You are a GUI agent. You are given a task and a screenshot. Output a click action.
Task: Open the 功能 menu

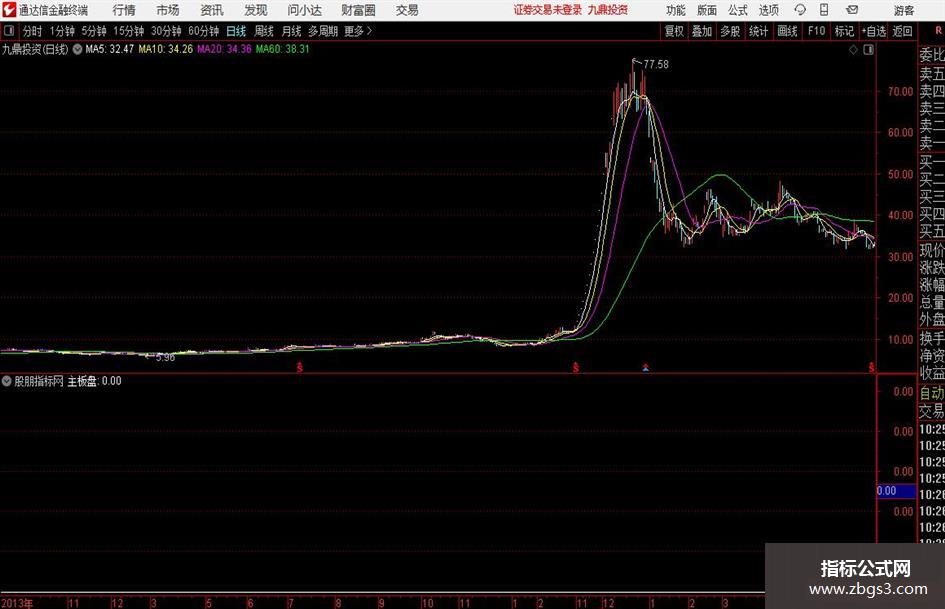[676, 10]
